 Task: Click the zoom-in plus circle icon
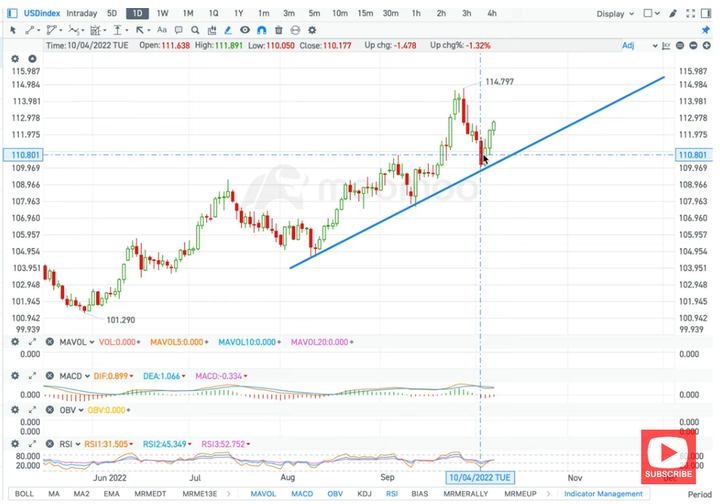point(707,45)
